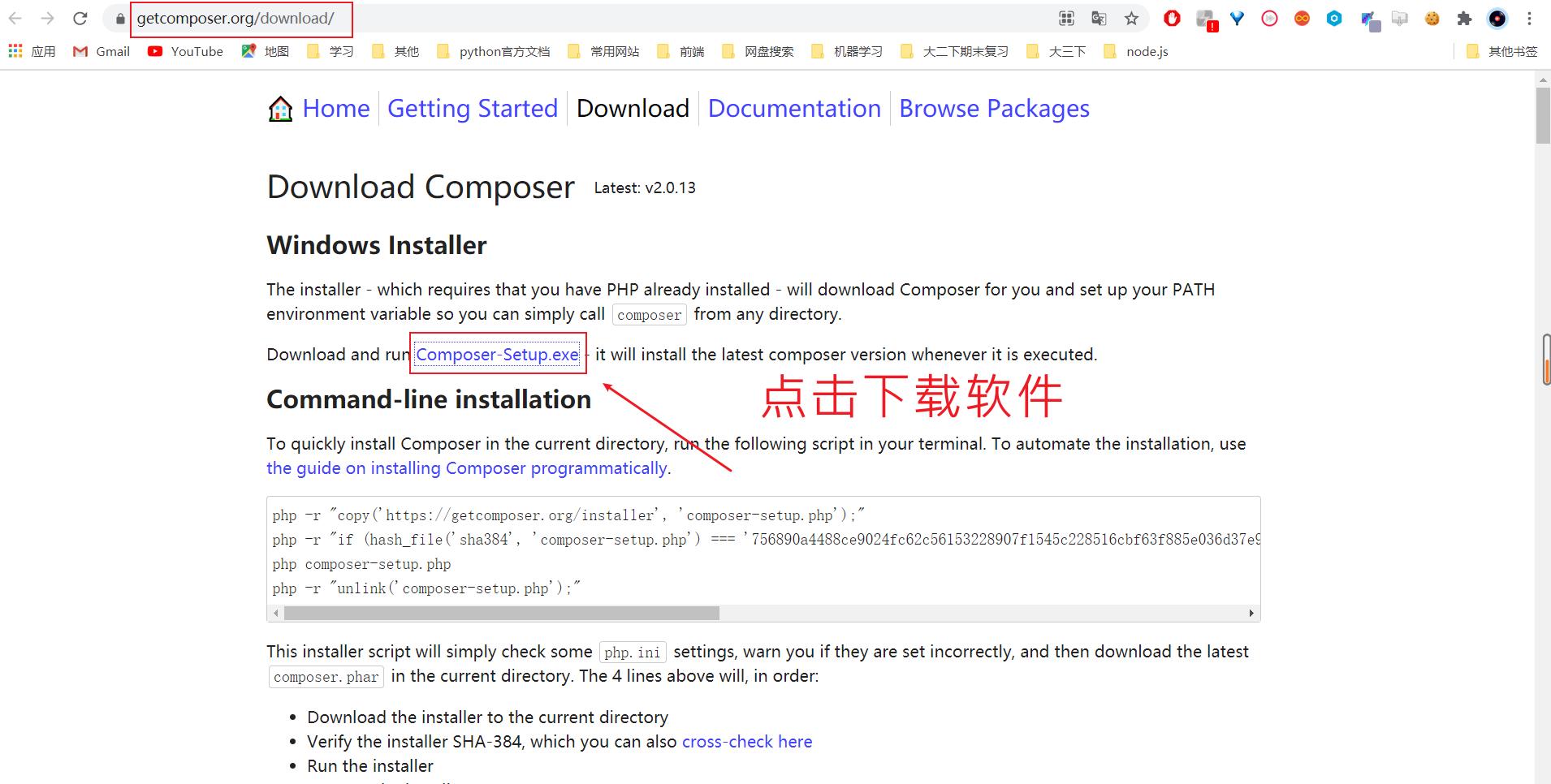
Task: Click the browser forward arrow
Action: pyautogui.click(x=47, y=19)
